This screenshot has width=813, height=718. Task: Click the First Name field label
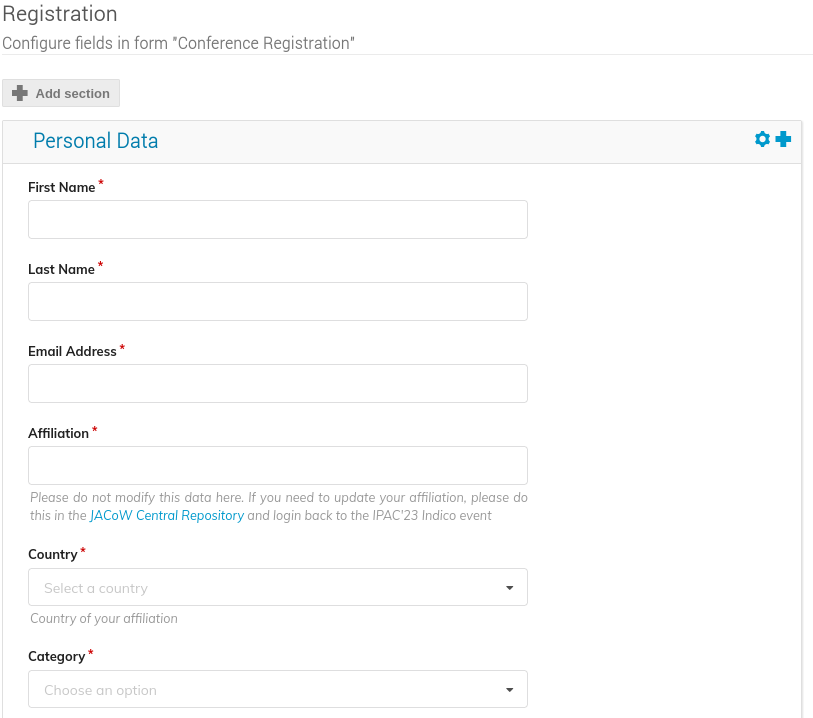pos(62,188)
